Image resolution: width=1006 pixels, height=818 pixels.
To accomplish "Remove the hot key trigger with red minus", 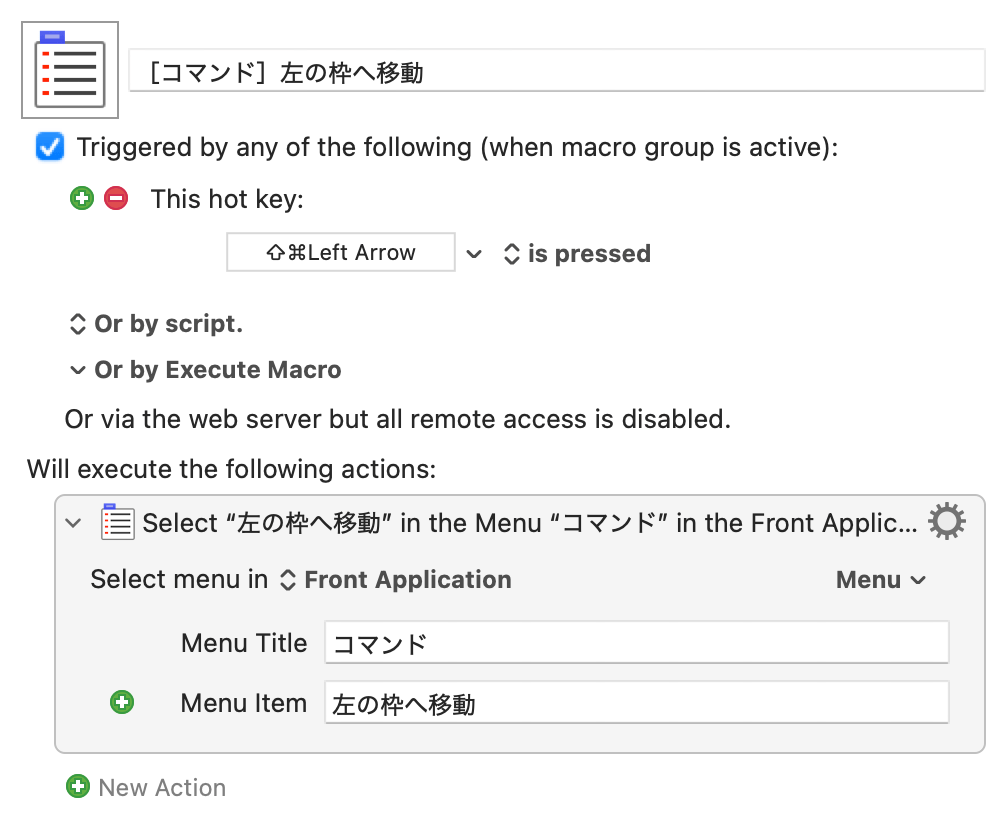I will [116, 198].
